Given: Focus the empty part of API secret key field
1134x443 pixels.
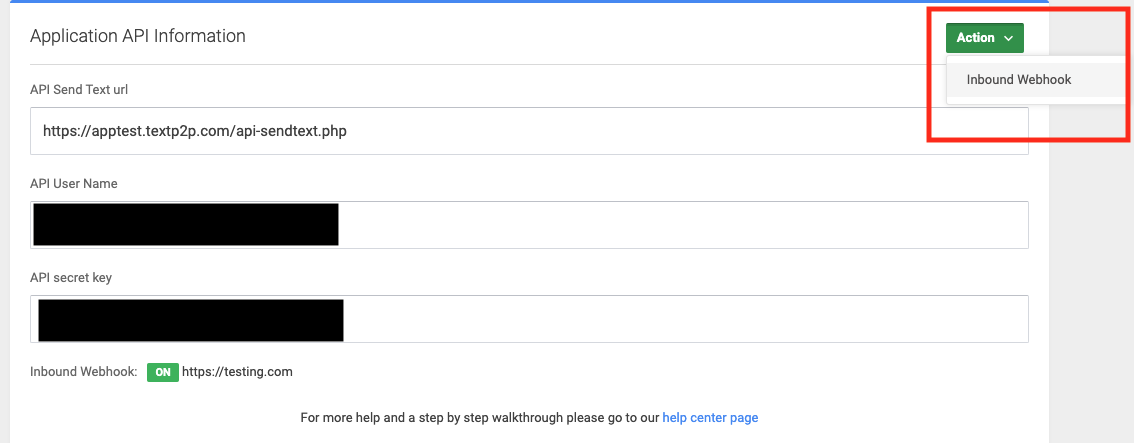Looking at the screenshot, I should pyautogui.click(x=685, y=319).
